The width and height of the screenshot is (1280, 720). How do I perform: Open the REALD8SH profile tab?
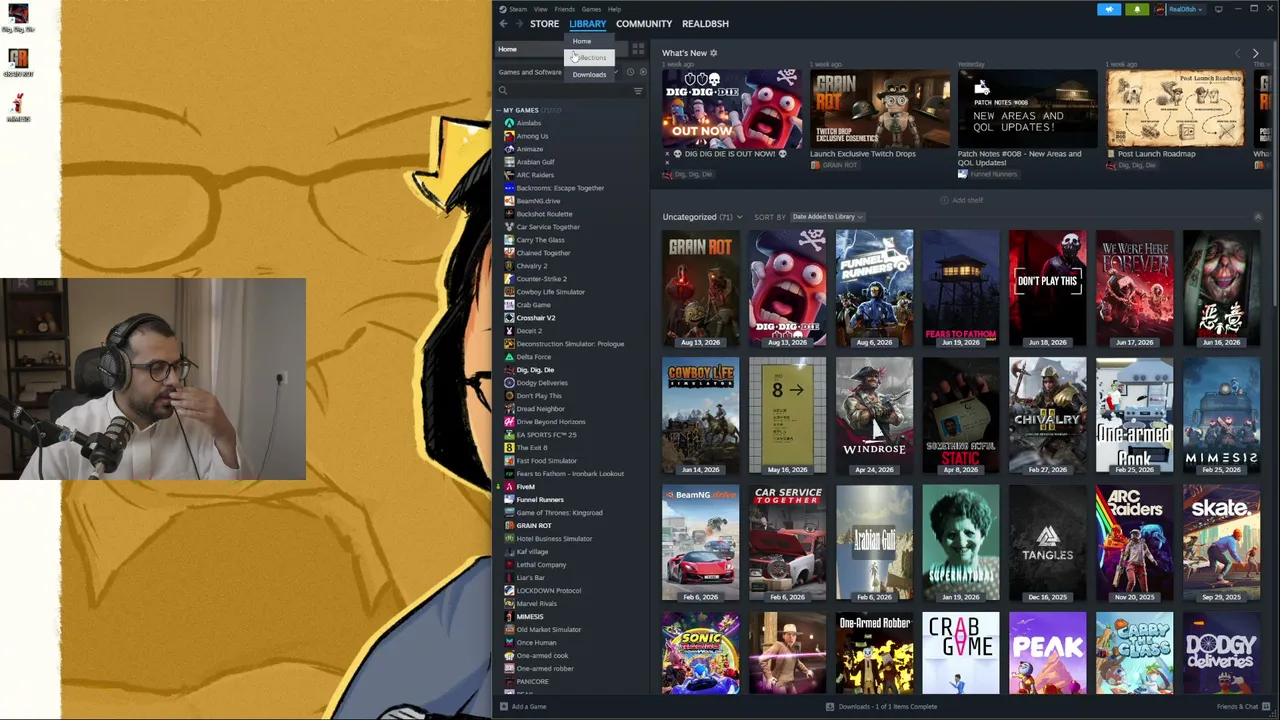click(705, 24)
